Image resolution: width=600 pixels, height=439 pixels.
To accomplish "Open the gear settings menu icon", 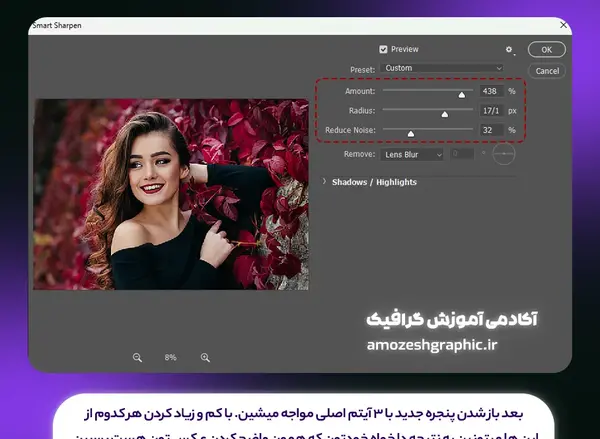I will [509, 49].
